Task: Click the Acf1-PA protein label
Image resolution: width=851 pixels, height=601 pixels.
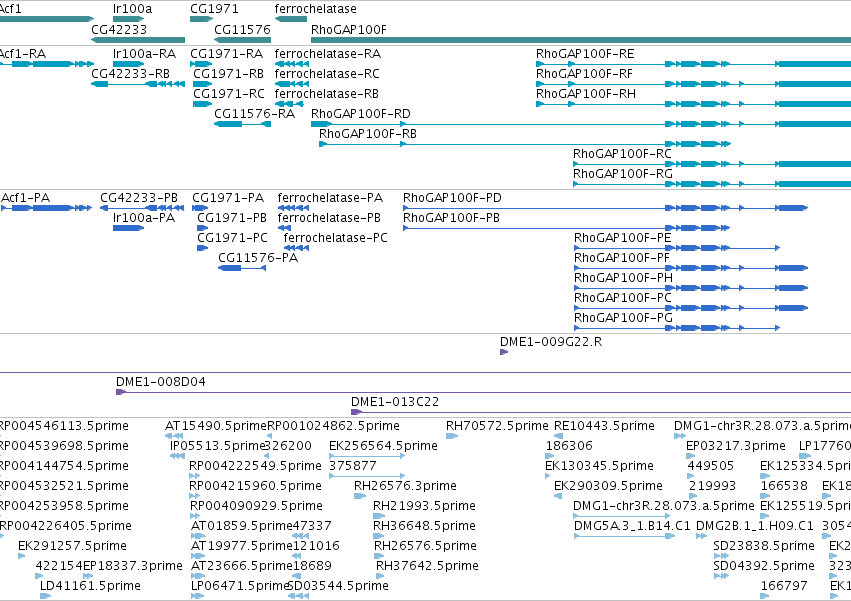Action: 26,198
